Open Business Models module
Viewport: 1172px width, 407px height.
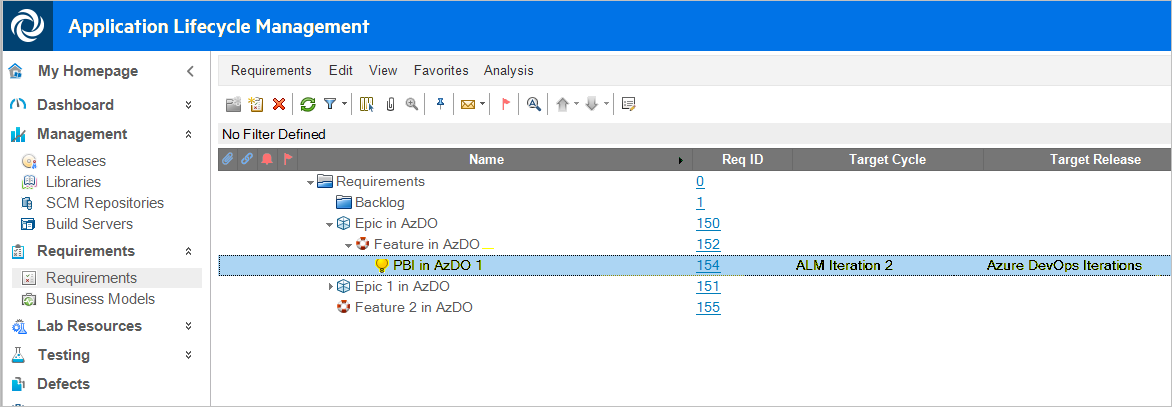(x=100, y=299)
